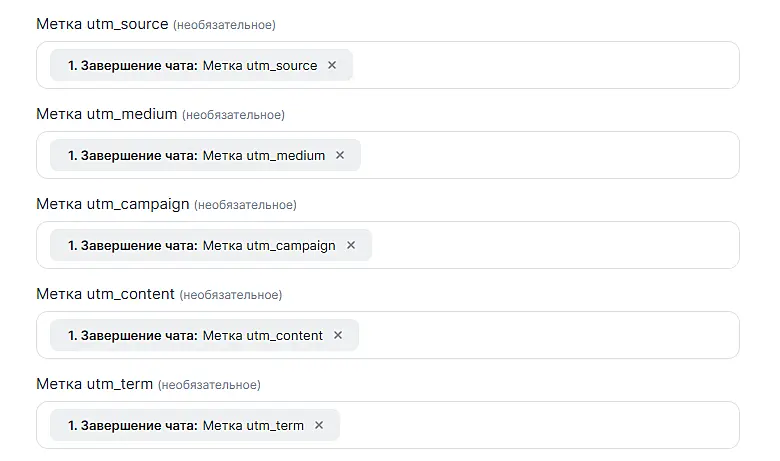Click the 'Завершение чата: Метка utm_campaign' chip

201,245
